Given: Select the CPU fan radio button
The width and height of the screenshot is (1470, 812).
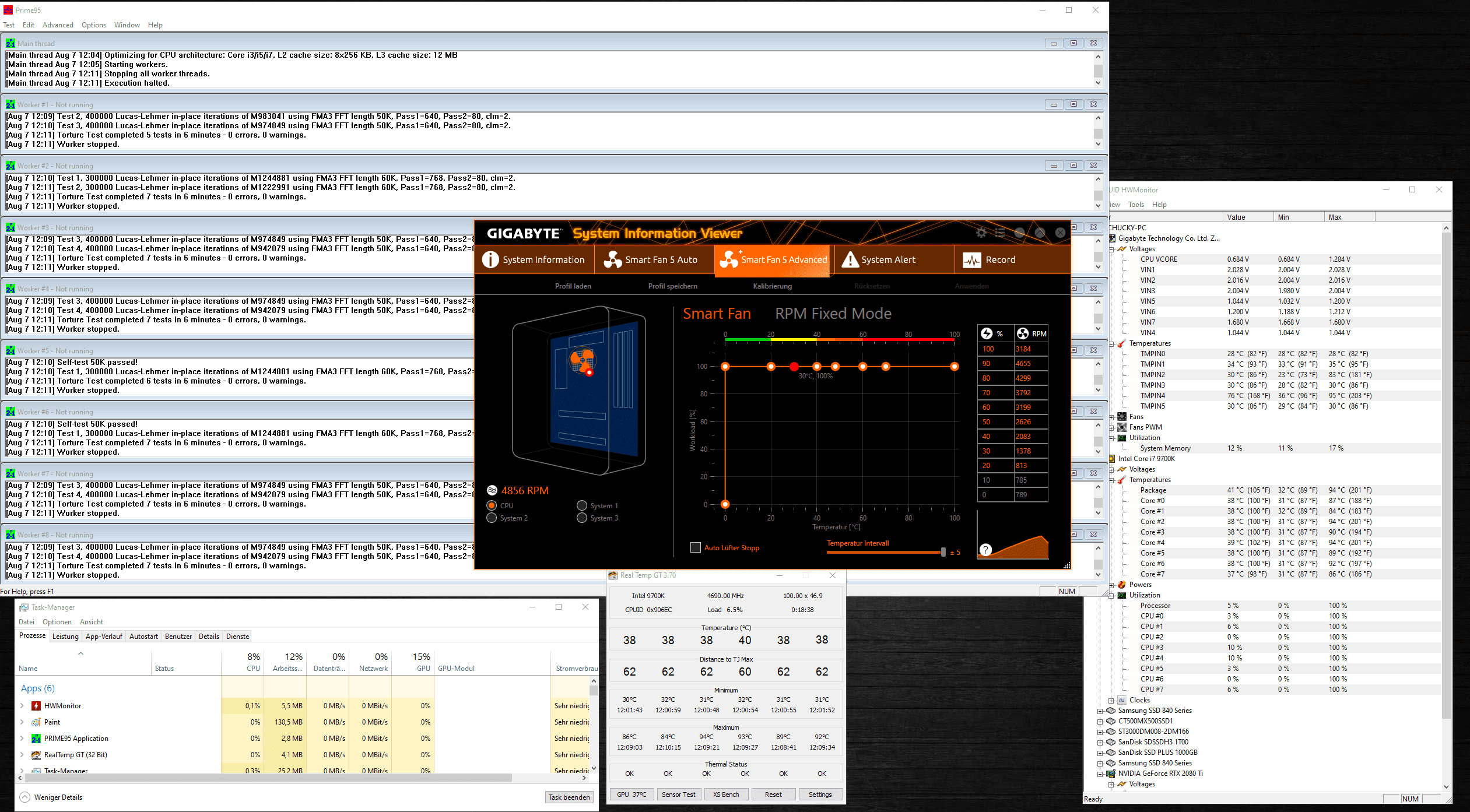Looking at the screenshot, I should [492, 505].
